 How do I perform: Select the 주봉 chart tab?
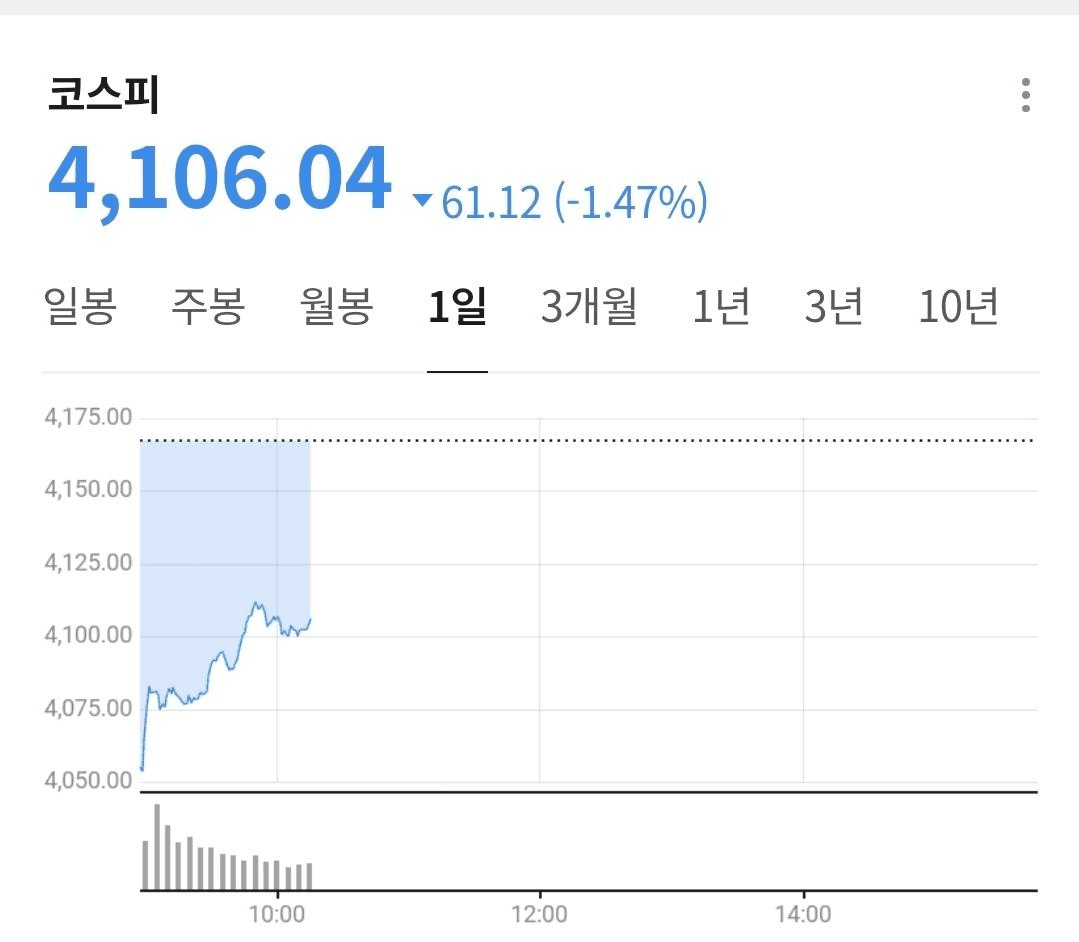(208, 307)
